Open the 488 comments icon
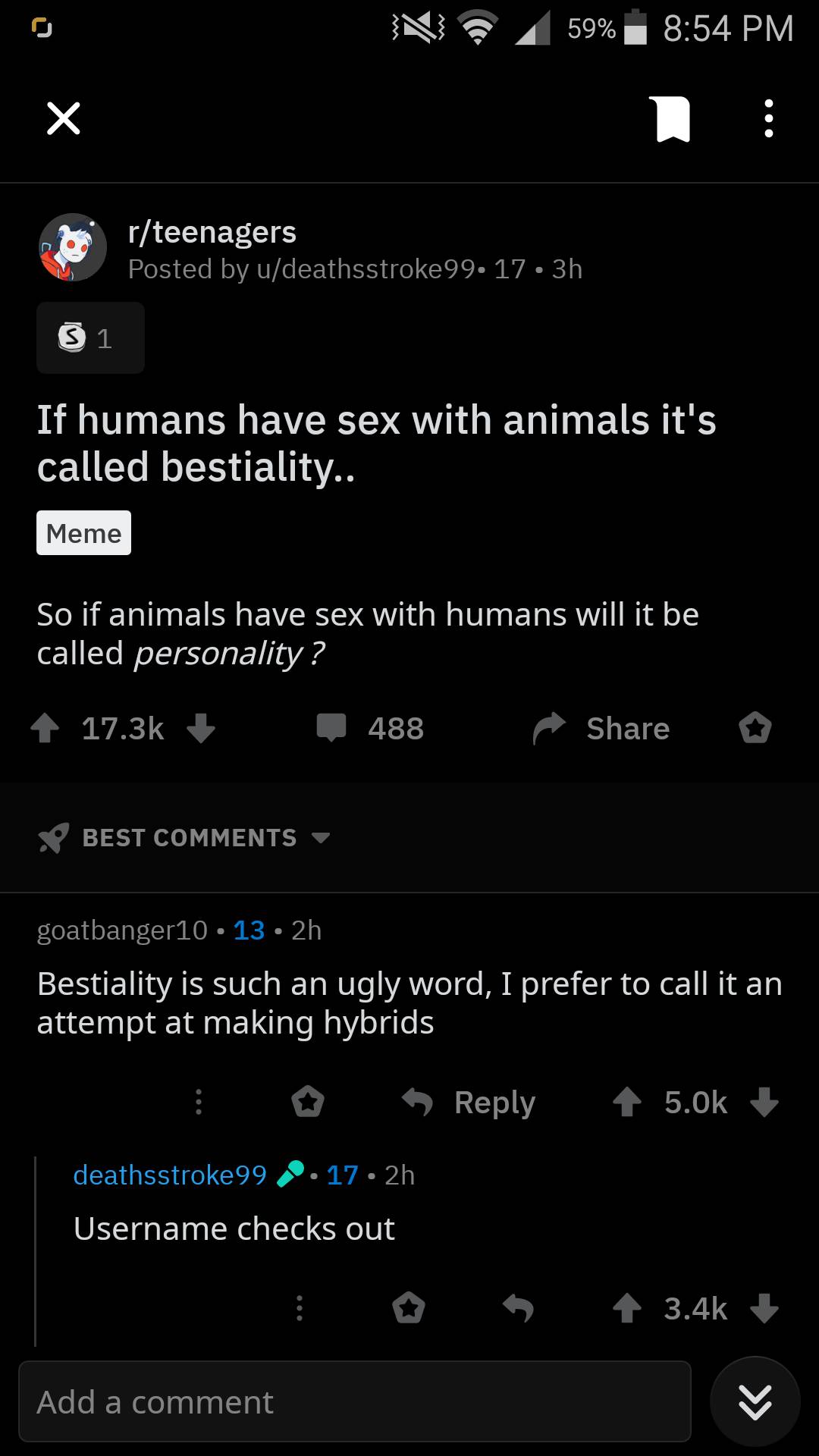The height and width of the screenshot is (1456, 819). (331, 728)
